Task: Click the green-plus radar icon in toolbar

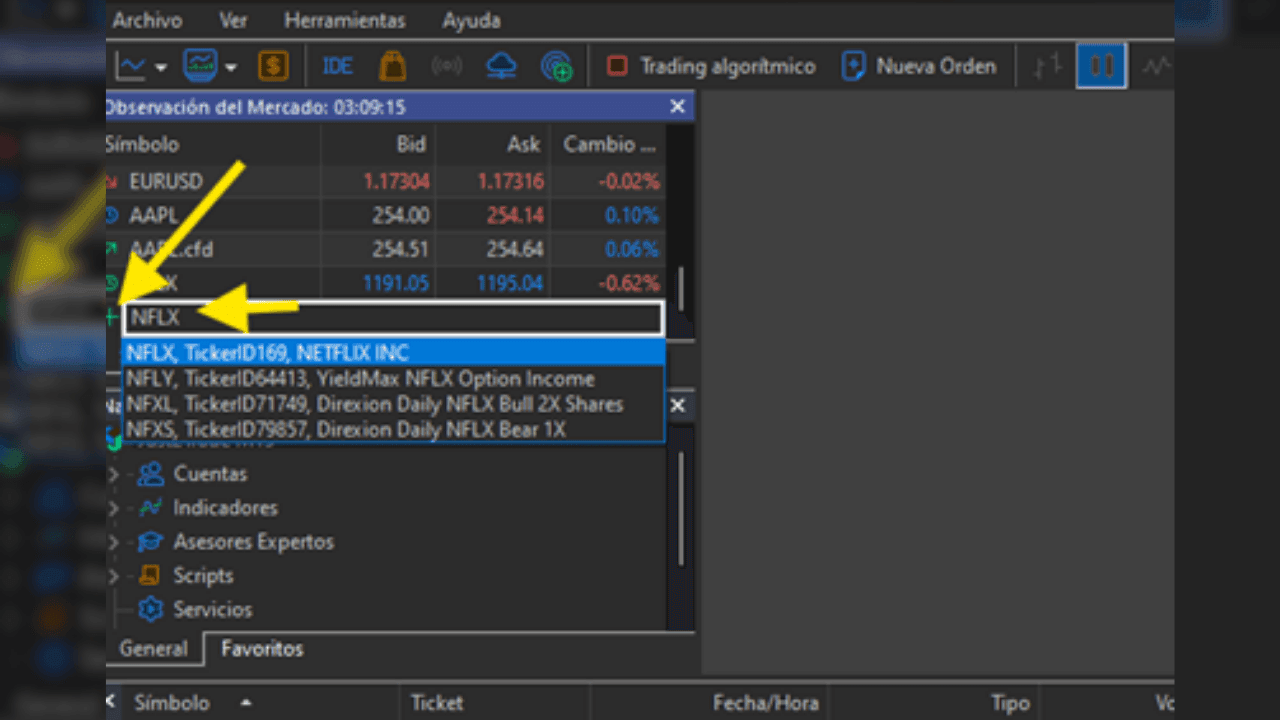Action: pyautogui.click(x=556, y=67)
